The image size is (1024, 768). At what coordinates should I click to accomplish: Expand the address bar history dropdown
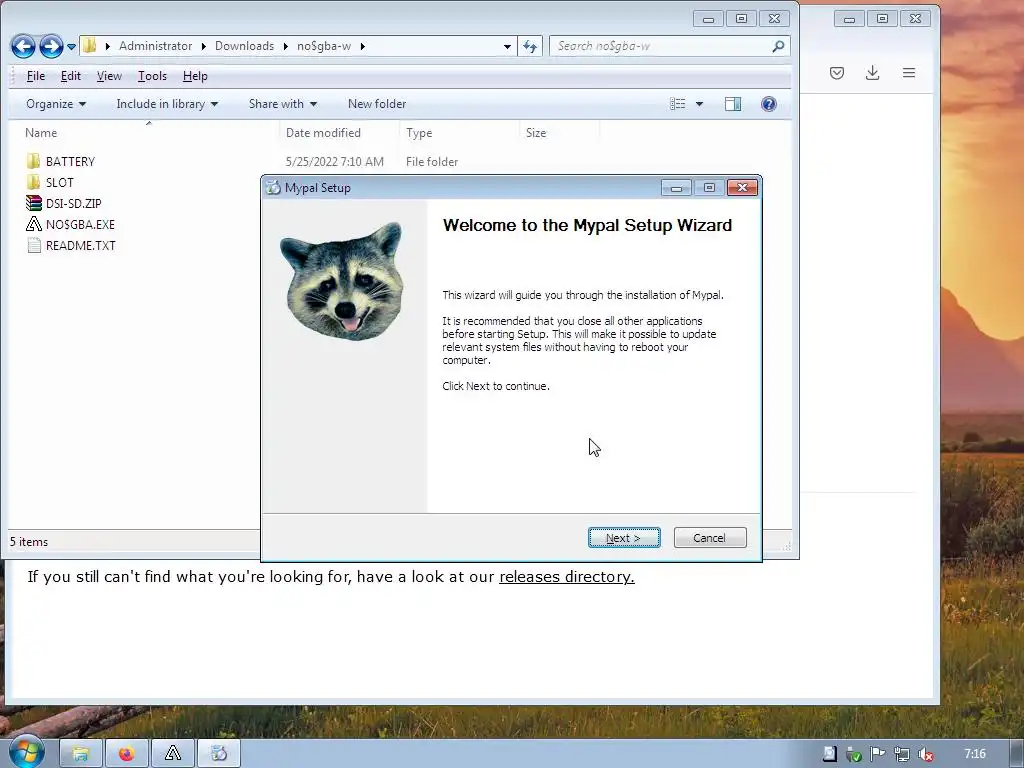pos(507,46)
